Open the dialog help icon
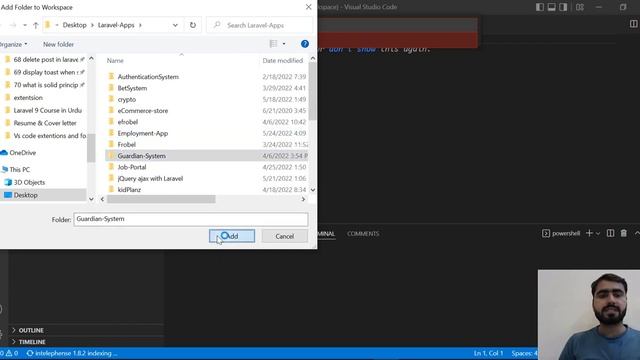 [x=305, y=44]
